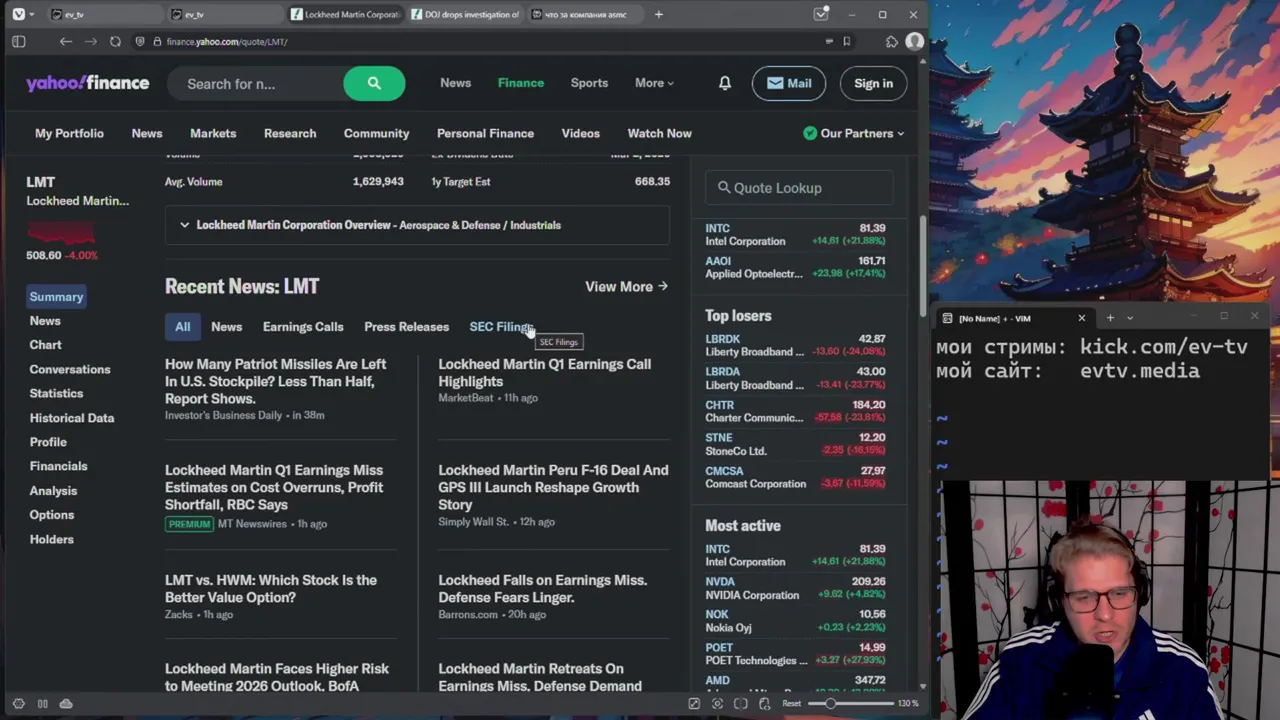Bookmark this page with the bookmark icon

click(846, 41)
